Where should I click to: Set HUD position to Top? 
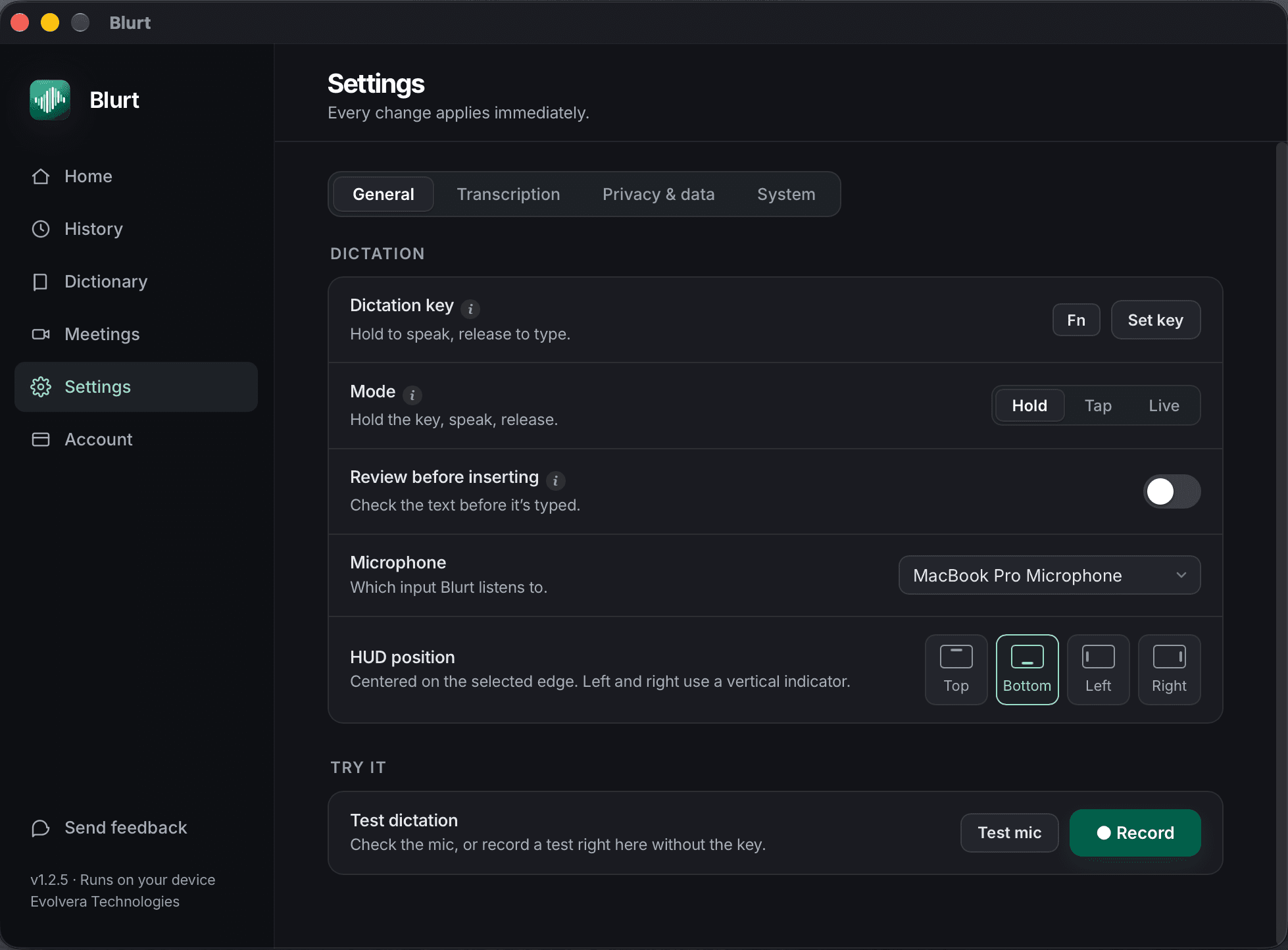(956, 670)
